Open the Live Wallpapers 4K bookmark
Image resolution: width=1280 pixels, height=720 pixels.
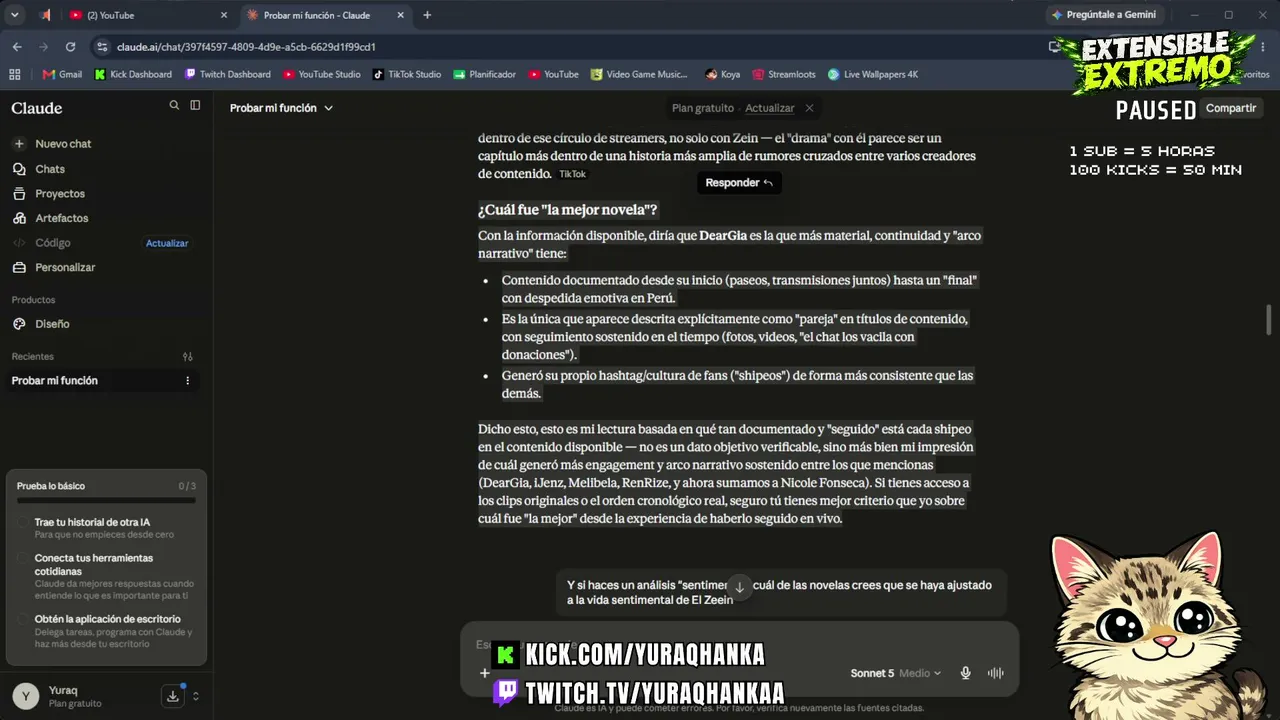coord(873,74)
